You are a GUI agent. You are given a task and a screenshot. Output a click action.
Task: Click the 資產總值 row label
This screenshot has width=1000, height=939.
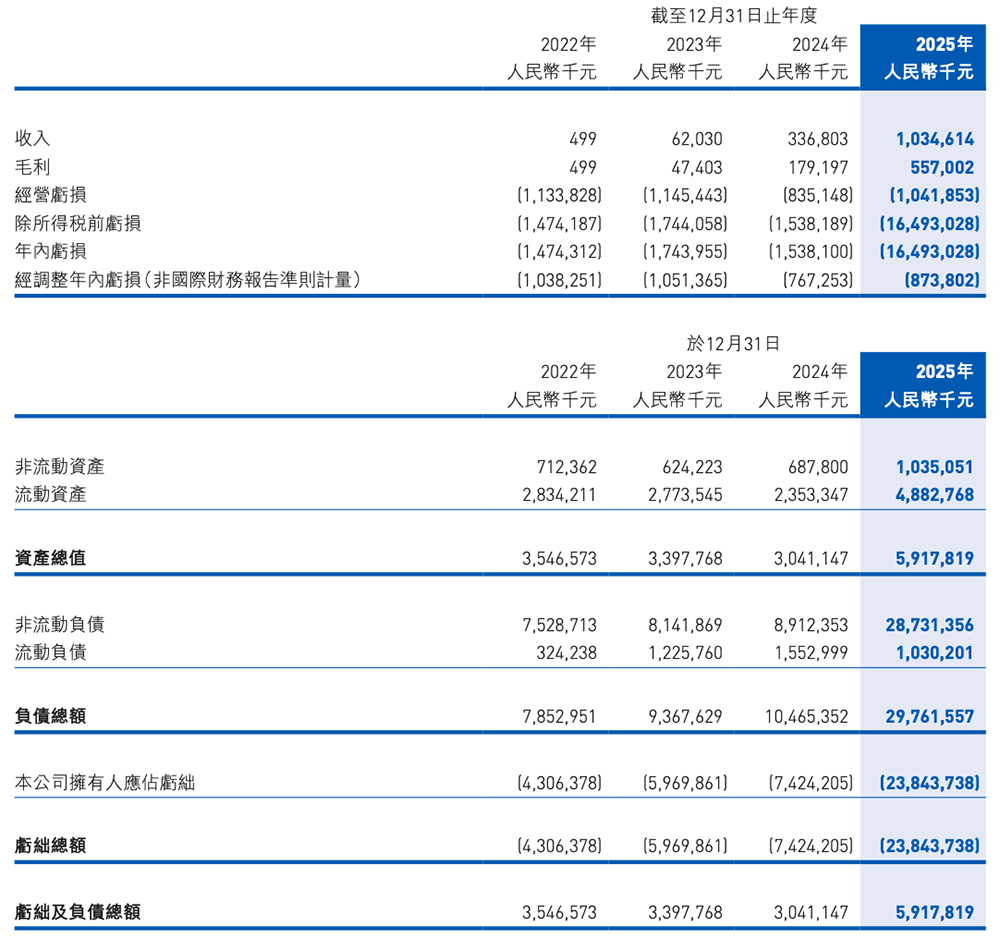[50, 558]
